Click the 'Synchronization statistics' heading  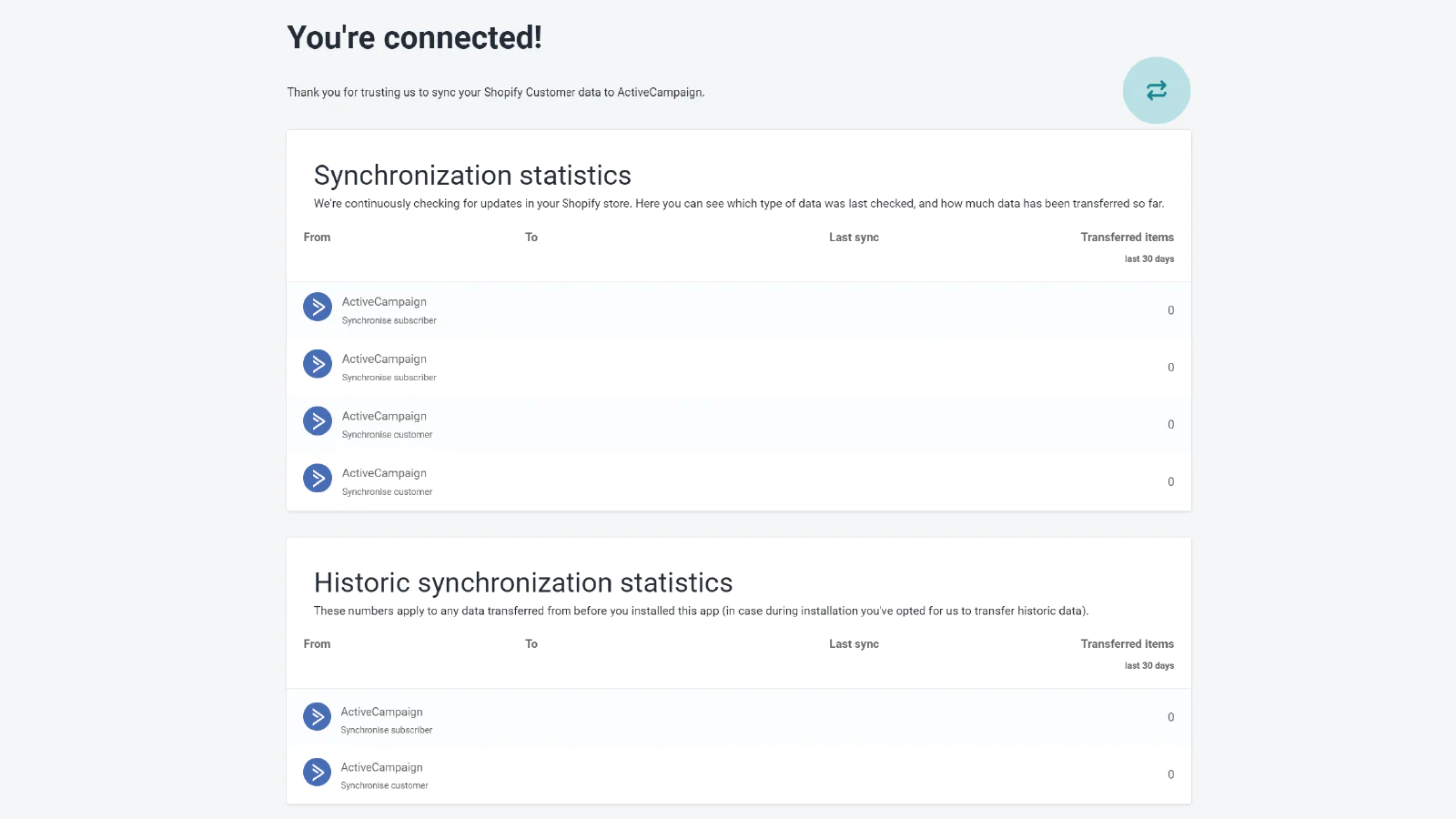[x=472, y=175]
